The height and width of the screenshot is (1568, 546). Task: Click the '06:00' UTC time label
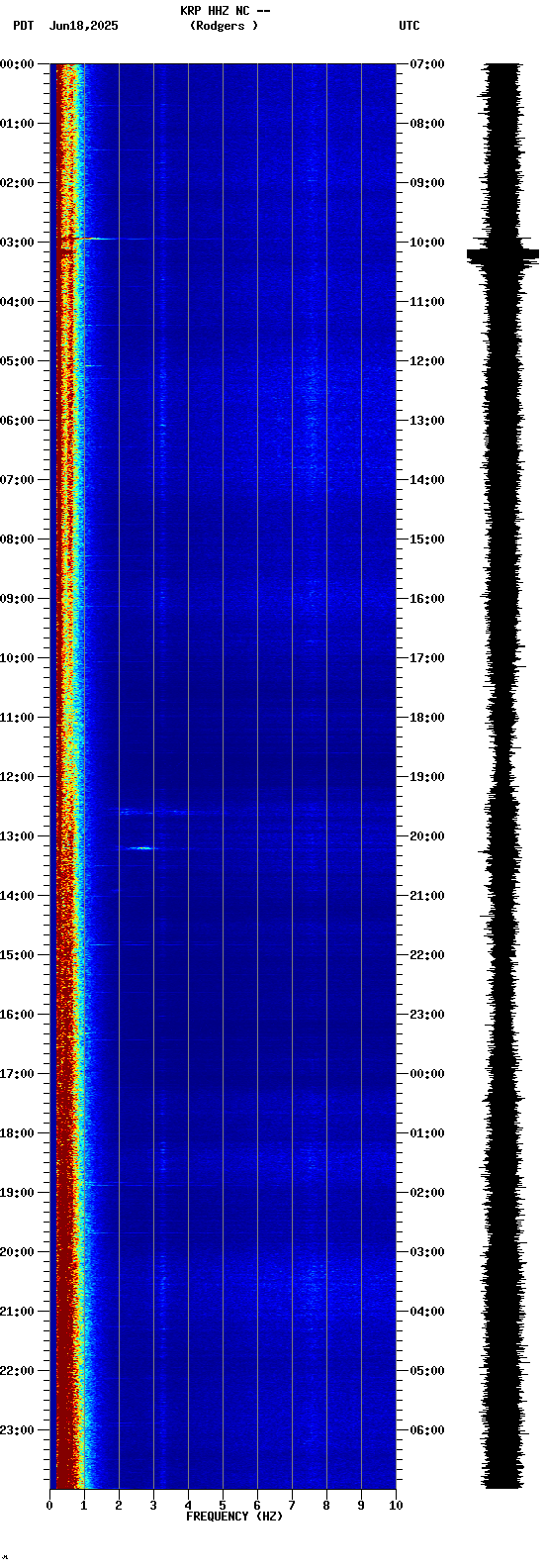(x=427, y=1430)
